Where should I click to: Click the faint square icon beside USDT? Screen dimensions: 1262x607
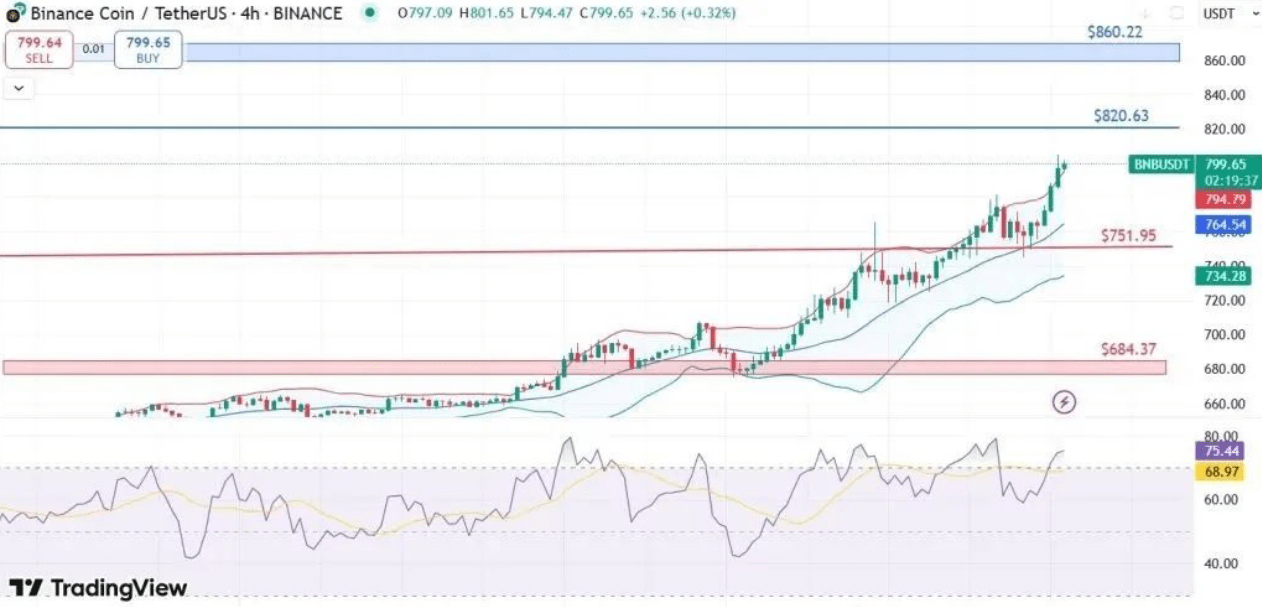1177,14
